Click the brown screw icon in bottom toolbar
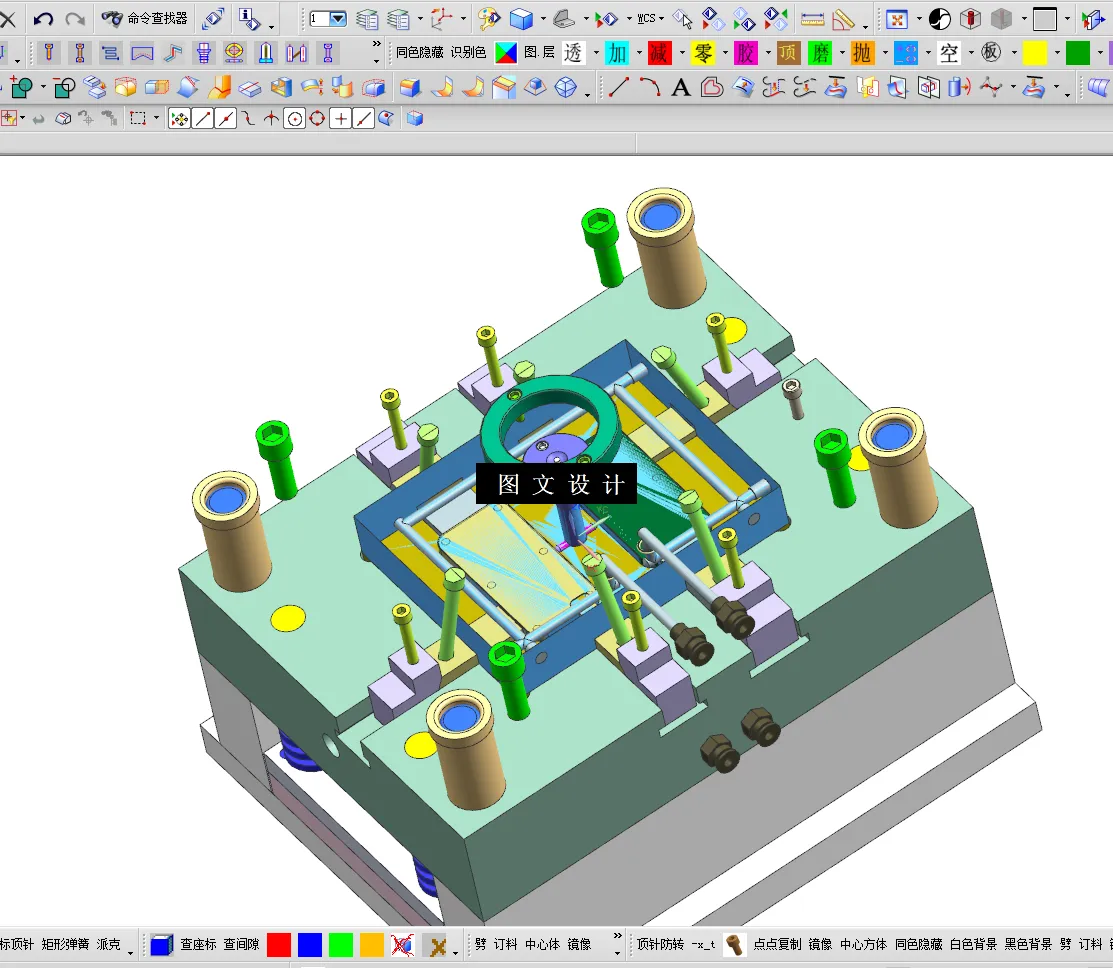Image resolution: width=1113 pixels, height=968 pixels. (734, 945)
